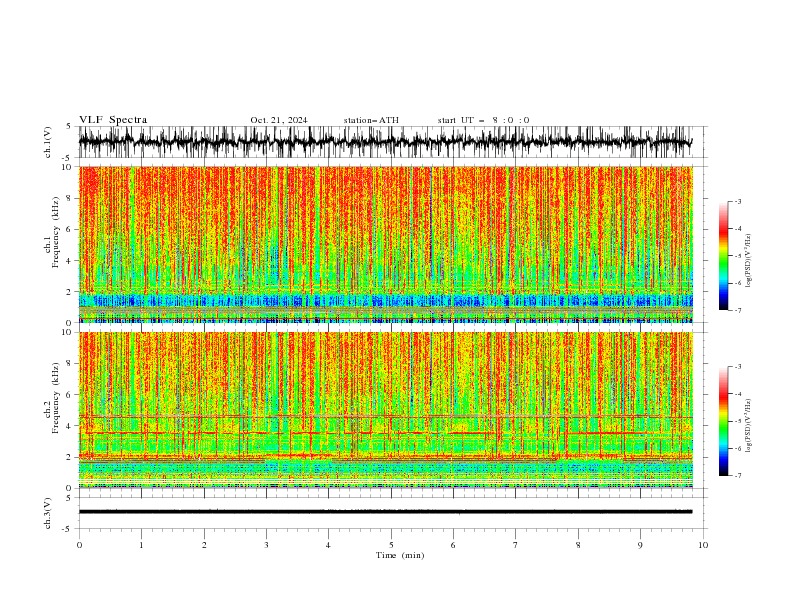Click the lower PSD color scale bar

pyautogui.click(x=724, y=421)
